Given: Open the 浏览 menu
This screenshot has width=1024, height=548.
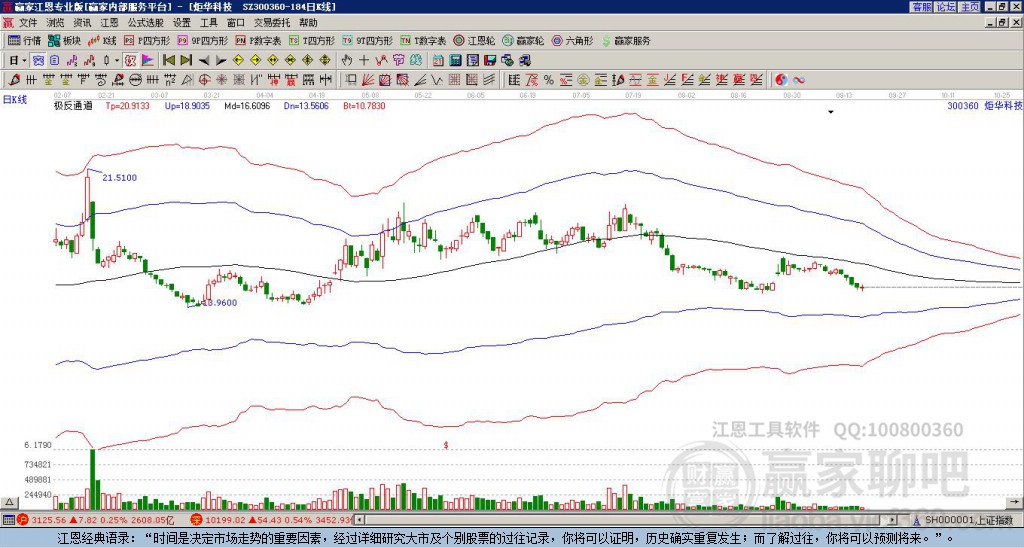Looking at the screenshot, I should coord(56,23).
